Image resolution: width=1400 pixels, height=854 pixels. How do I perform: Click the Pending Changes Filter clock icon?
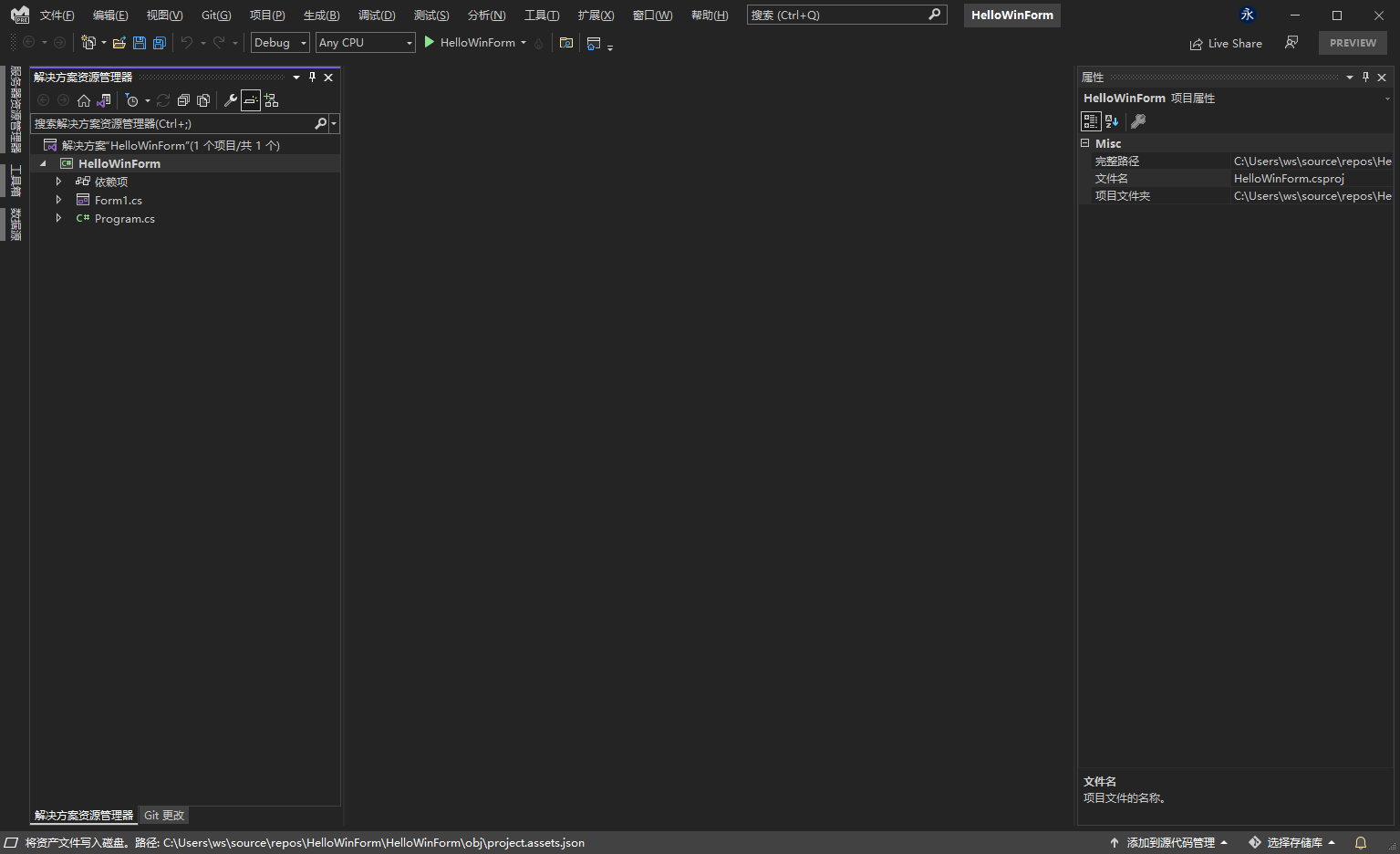pyautogui.click(x=132, y=100)
